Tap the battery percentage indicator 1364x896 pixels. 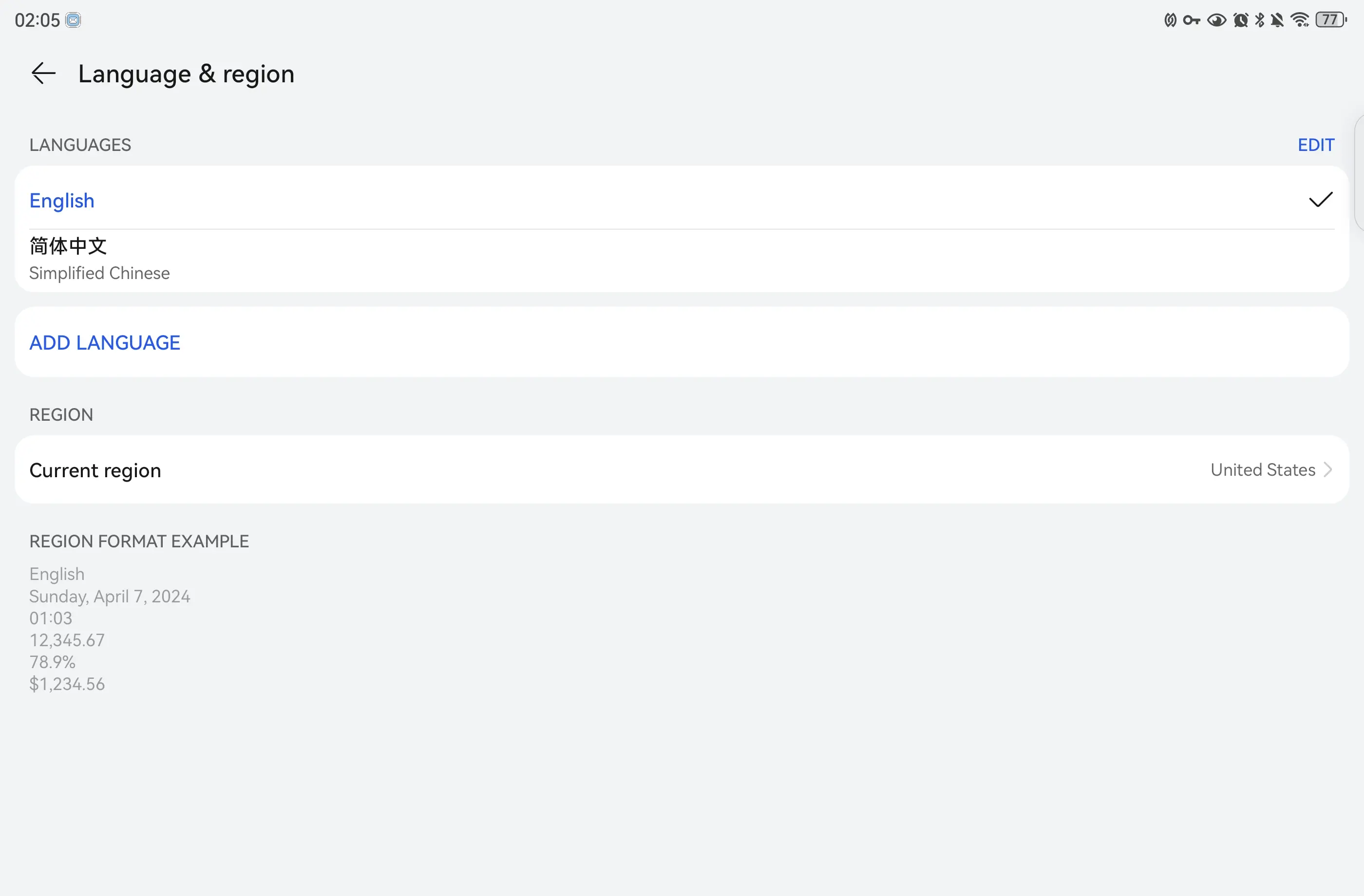1331,19
